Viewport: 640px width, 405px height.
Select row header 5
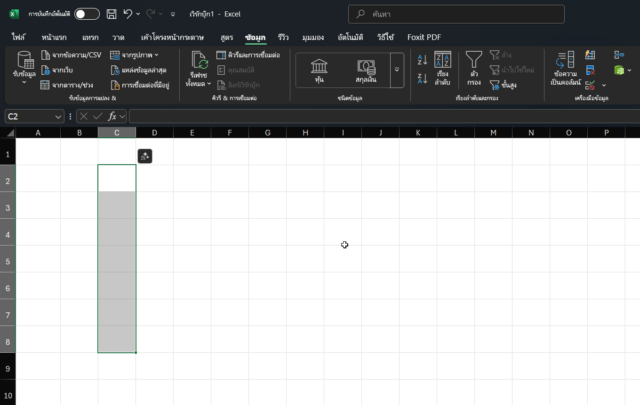click(8, 261)
